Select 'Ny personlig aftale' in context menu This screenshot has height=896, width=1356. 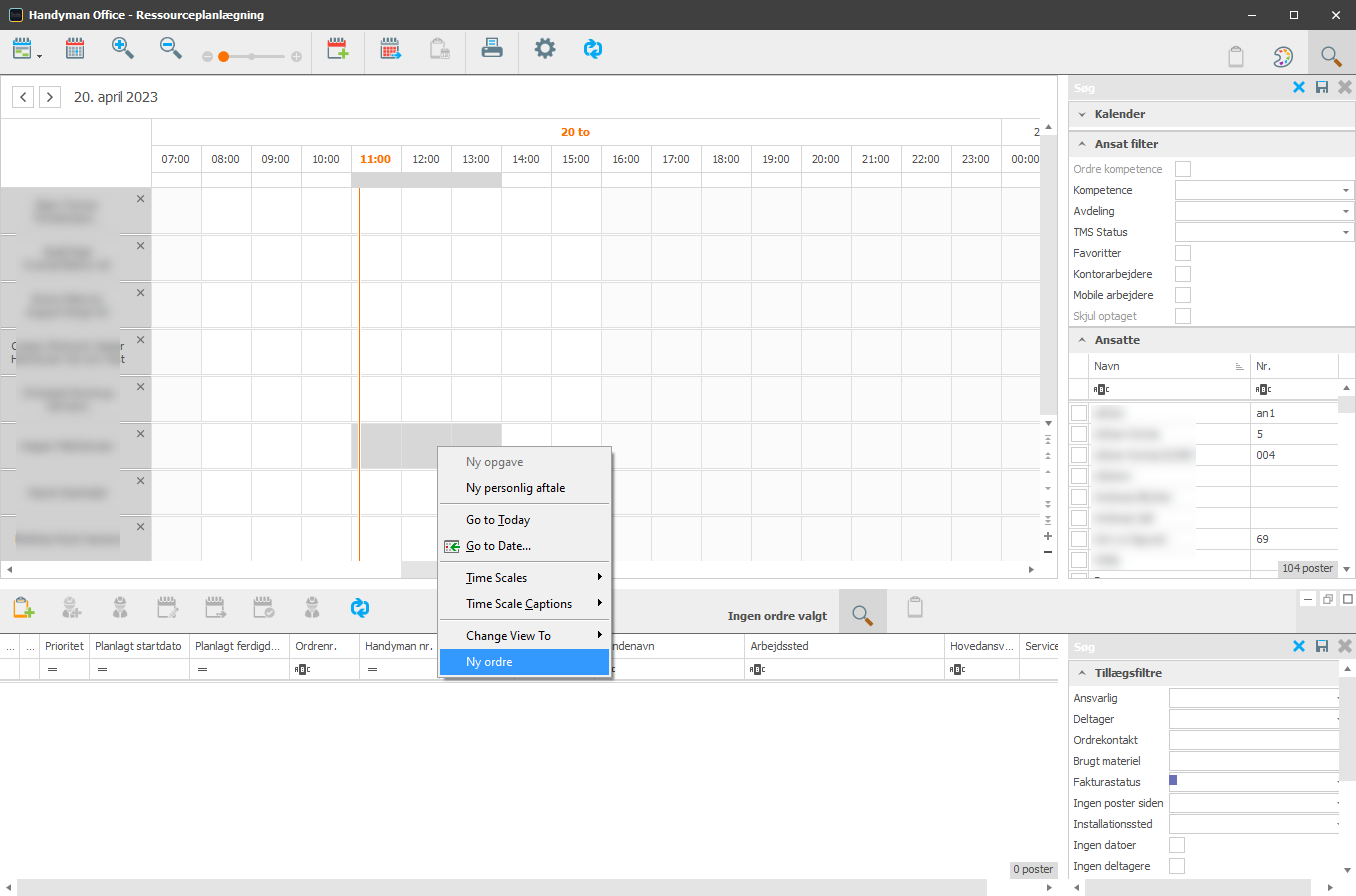(525, 488)
